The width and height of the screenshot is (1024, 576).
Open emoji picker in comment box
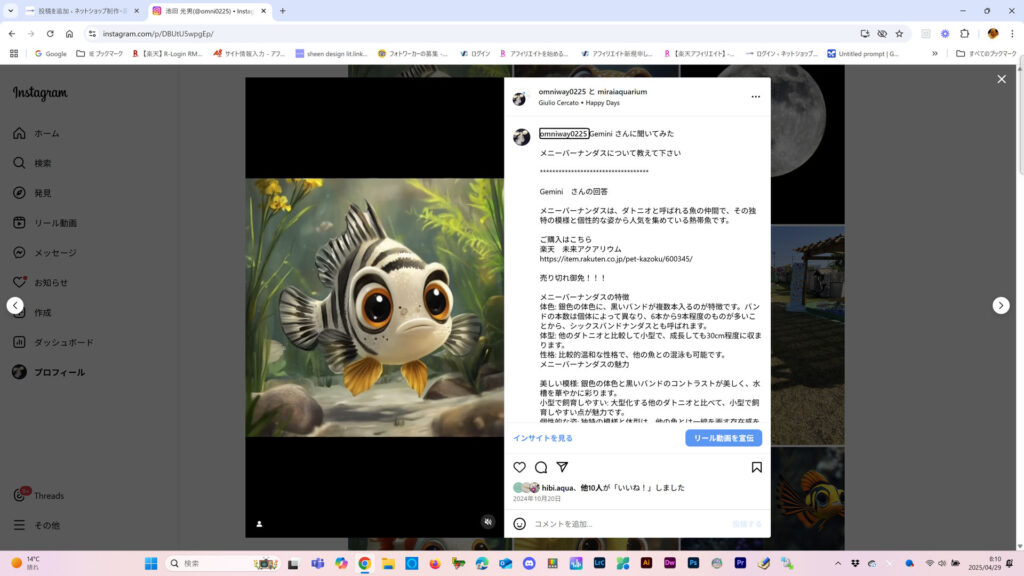click(x=519, y=524)
